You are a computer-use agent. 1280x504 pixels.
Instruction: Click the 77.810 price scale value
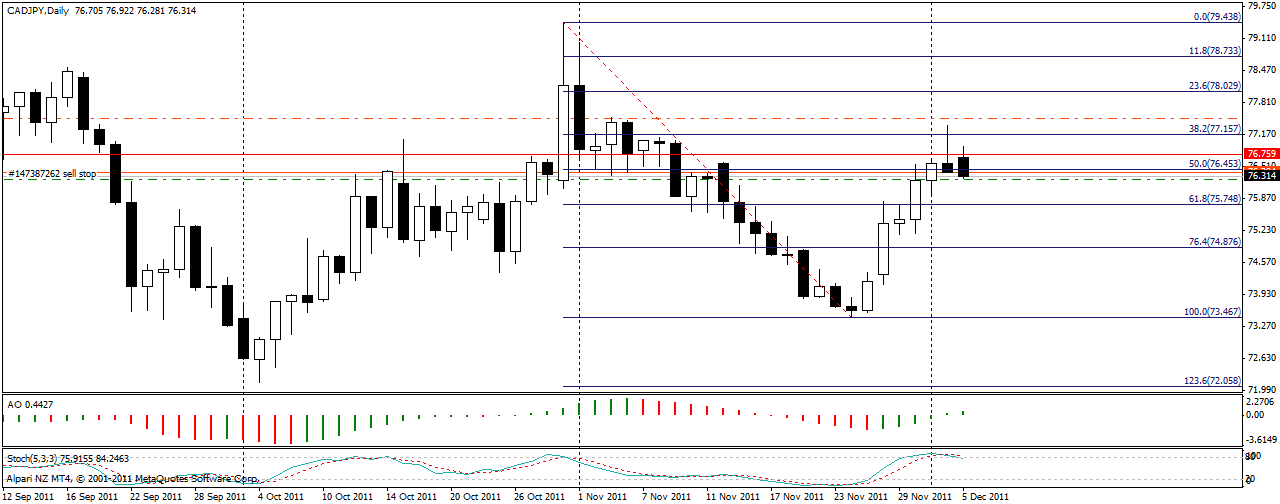click(1261, 101)
